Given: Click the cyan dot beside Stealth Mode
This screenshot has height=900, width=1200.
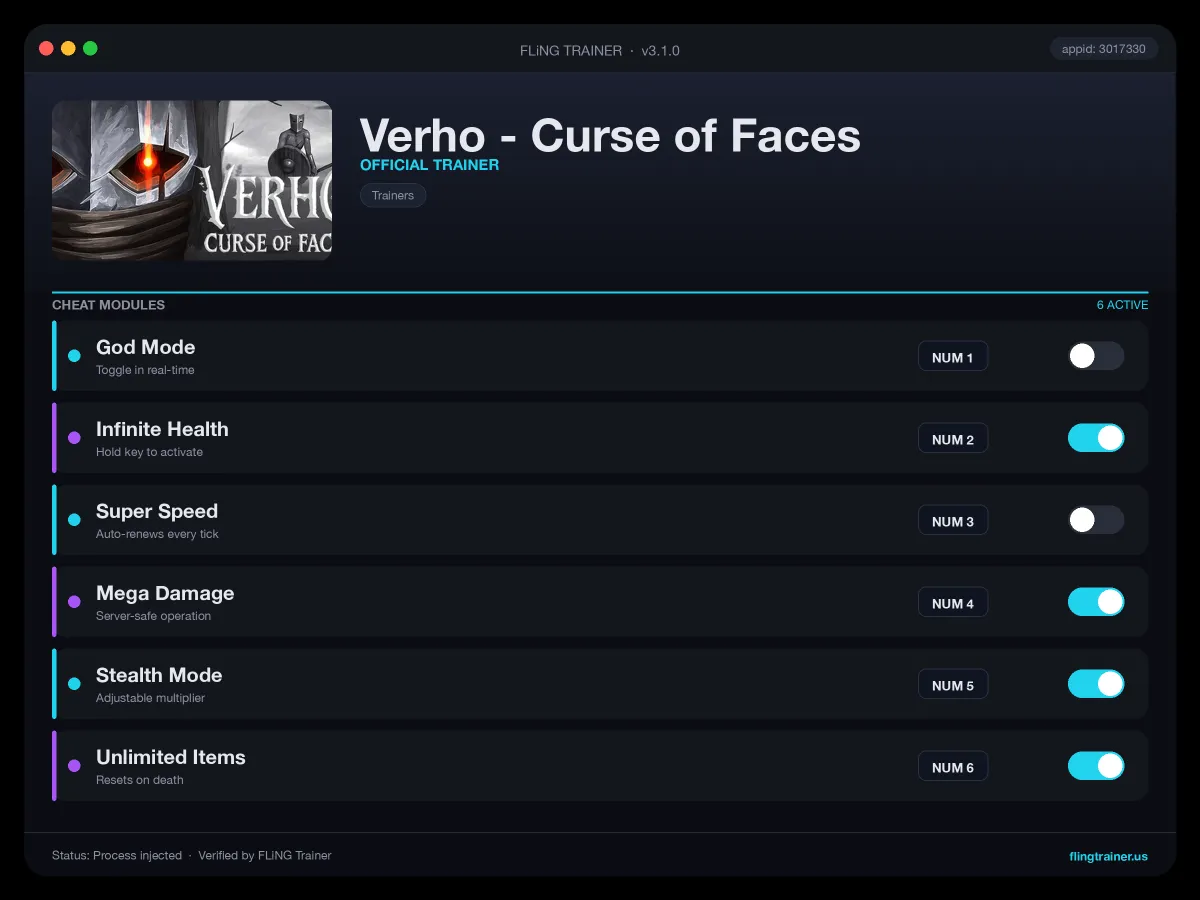Looking at the screenshot, I should pos(74,684).
